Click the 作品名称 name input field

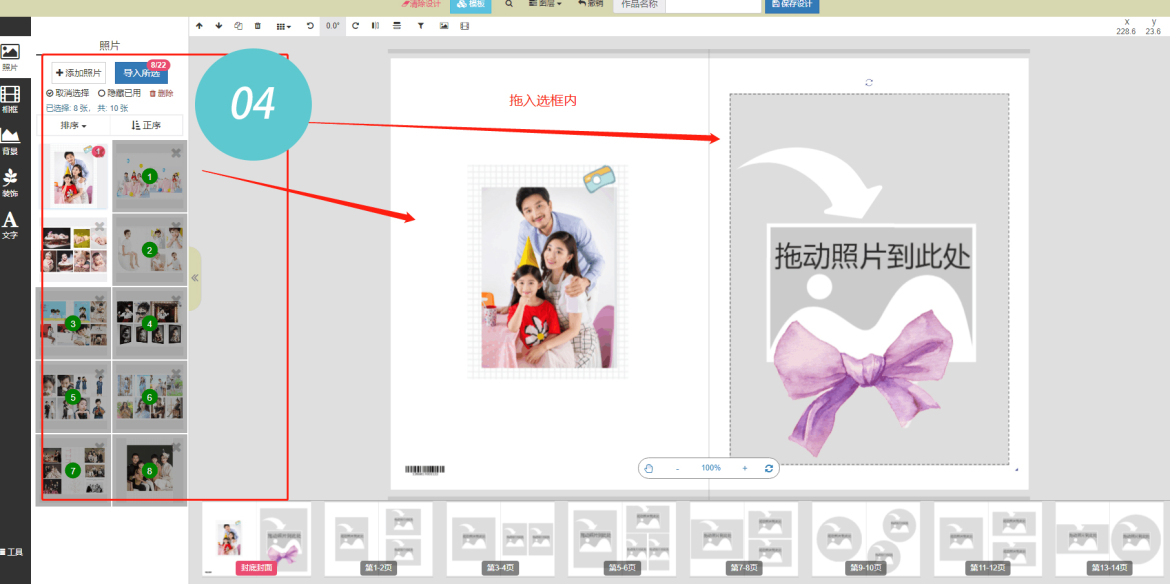(713, 5)
